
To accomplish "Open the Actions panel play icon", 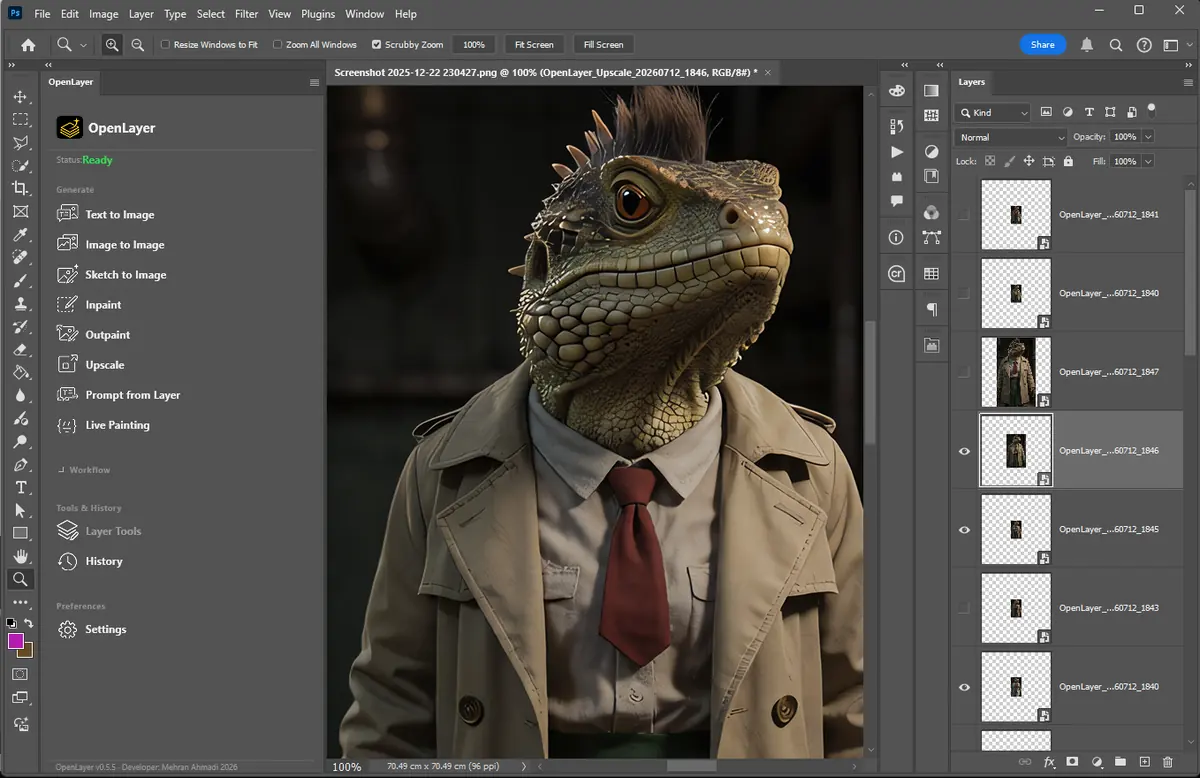I will tap(897, 152).
